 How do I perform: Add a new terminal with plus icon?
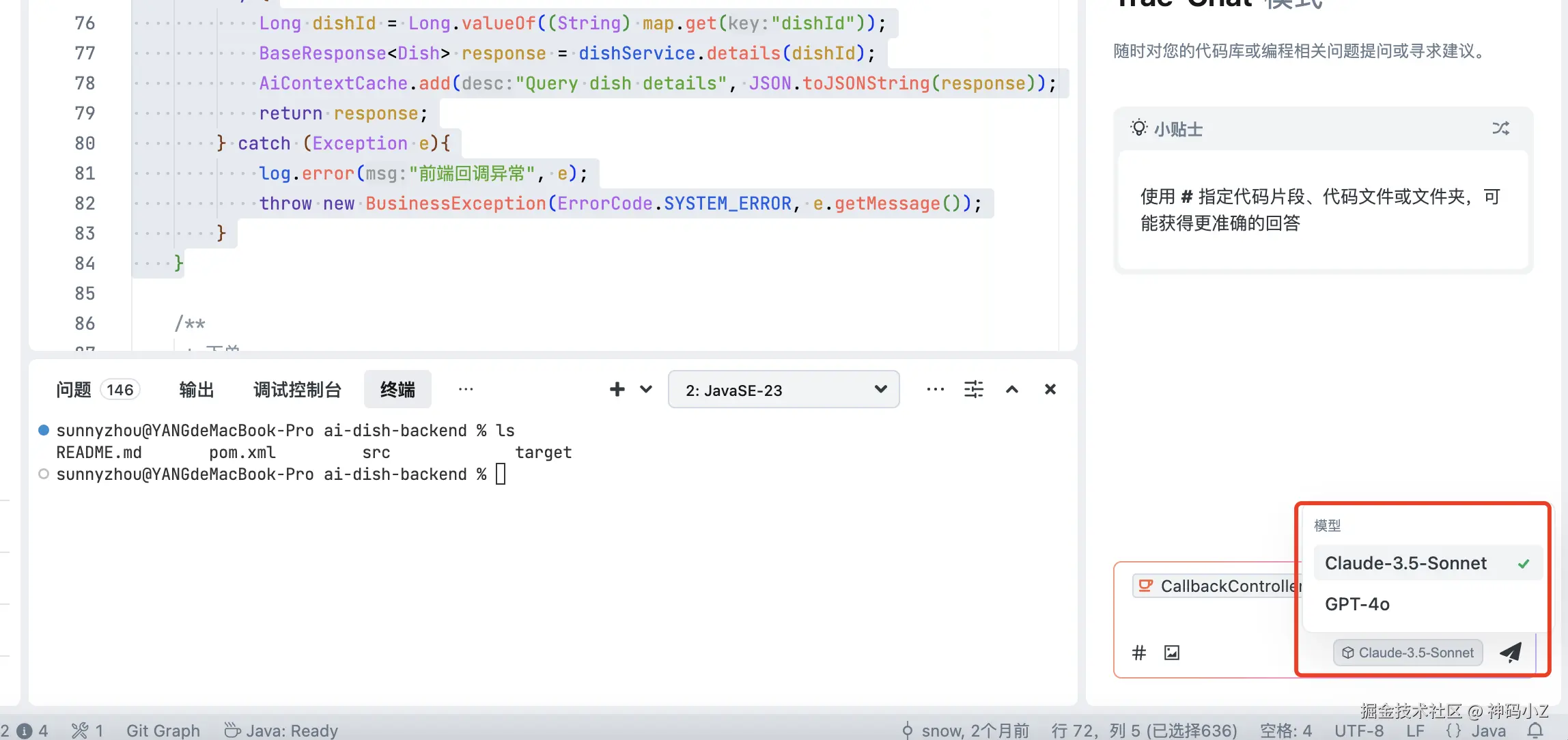(617, 389)
